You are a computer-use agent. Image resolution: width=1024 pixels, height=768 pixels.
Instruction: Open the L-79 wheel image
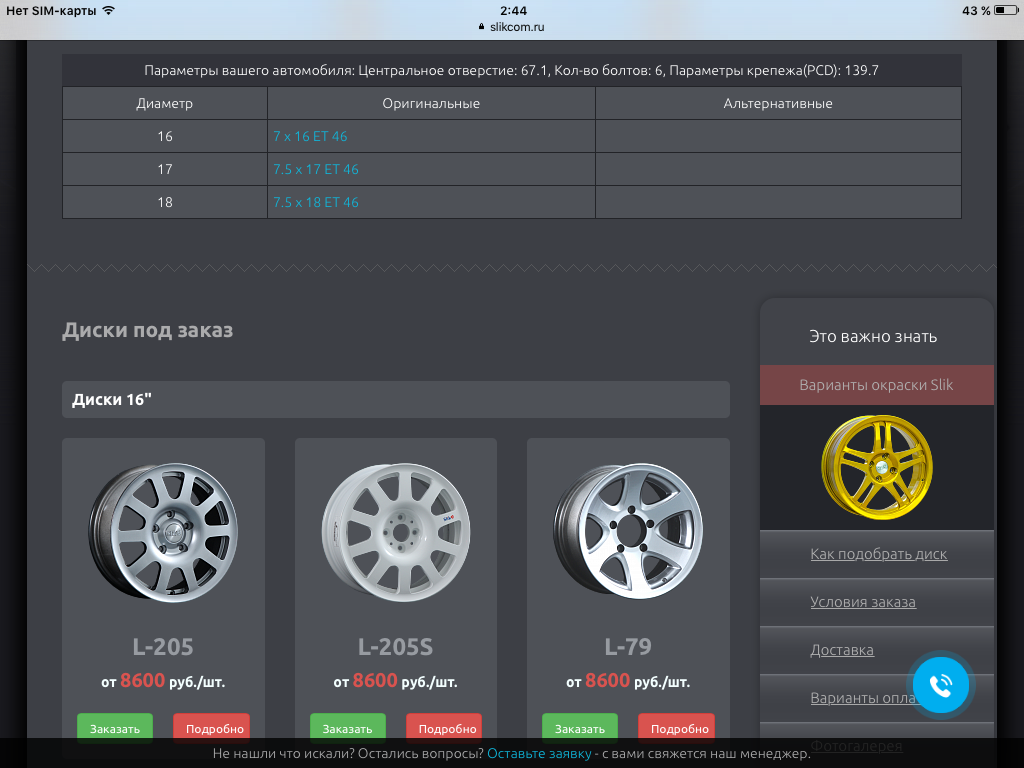pos(628,531)
